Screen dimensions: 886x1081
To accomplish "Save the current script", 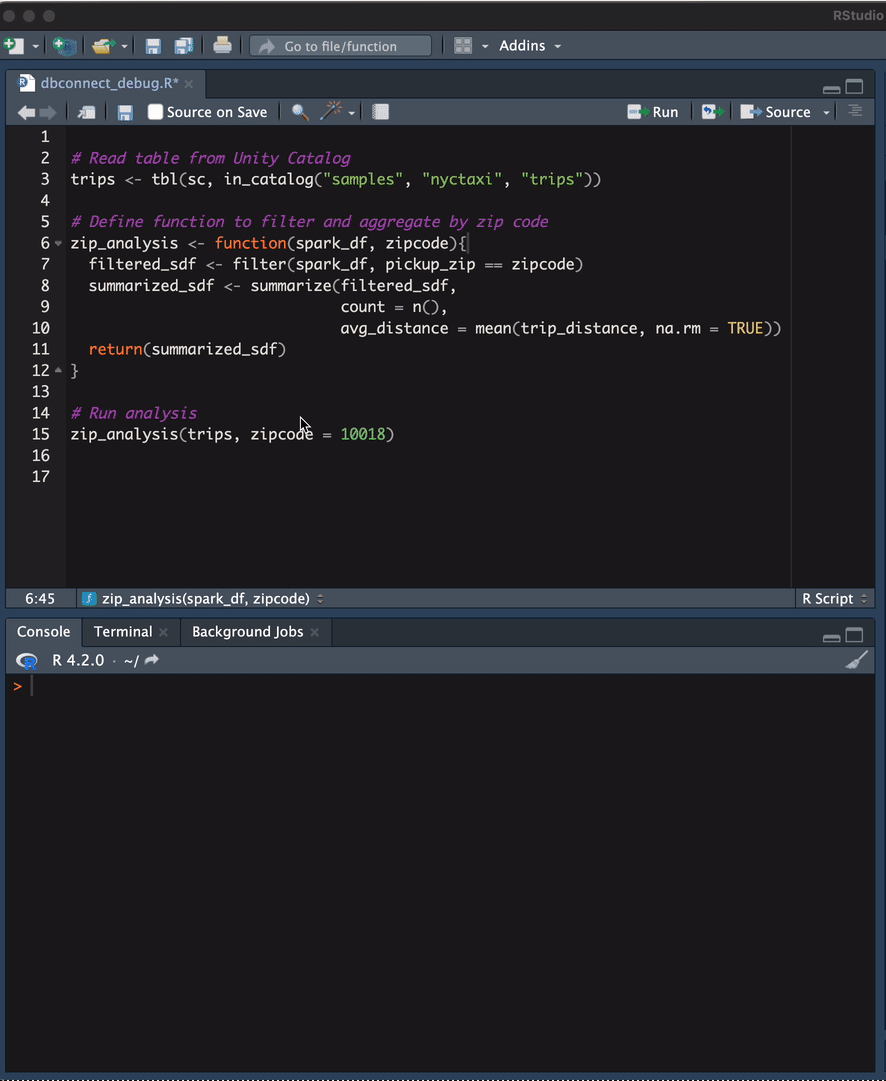I will pos(152,45).
